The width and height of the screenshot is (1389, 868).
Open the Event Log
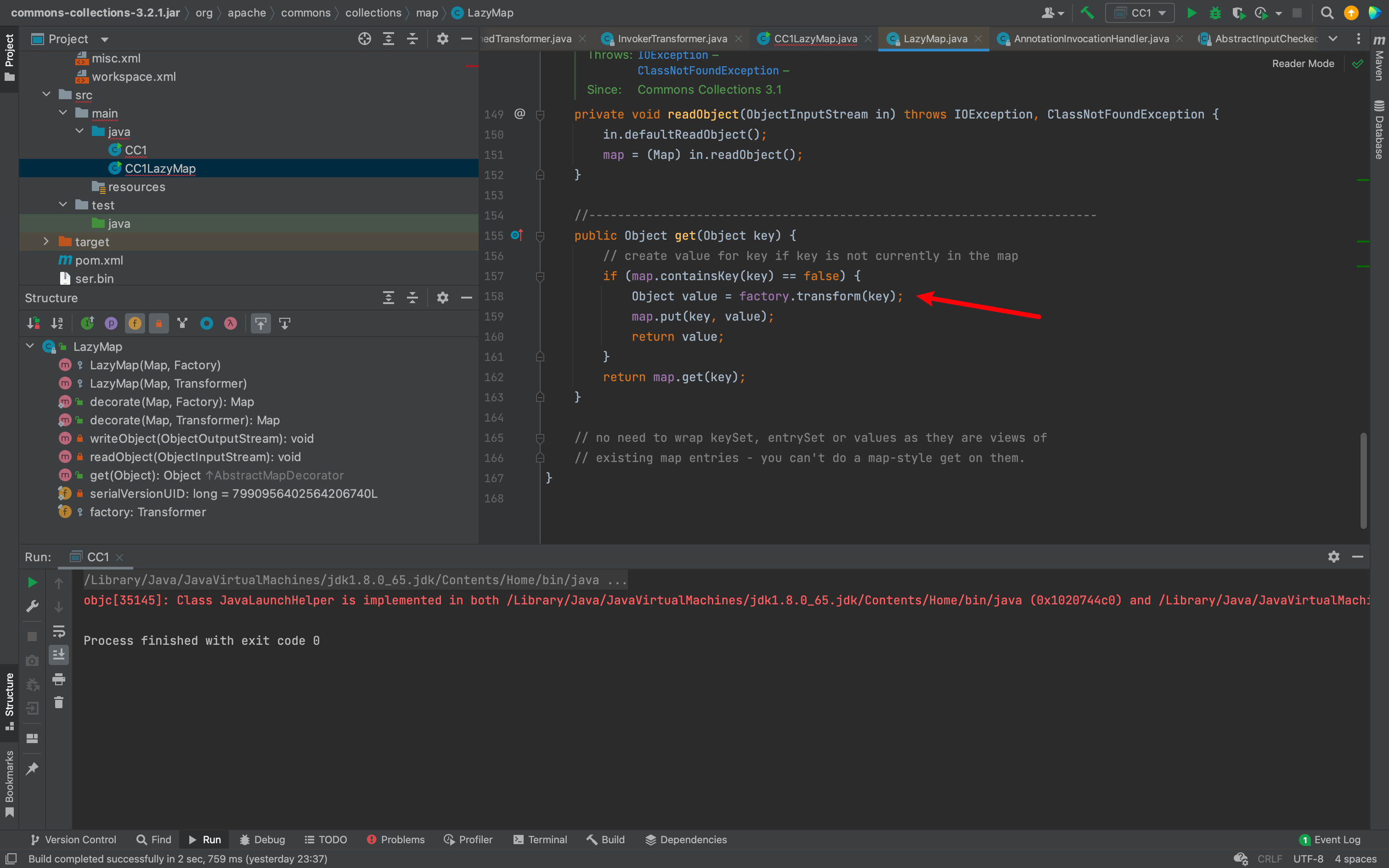tap(1330, 840)
